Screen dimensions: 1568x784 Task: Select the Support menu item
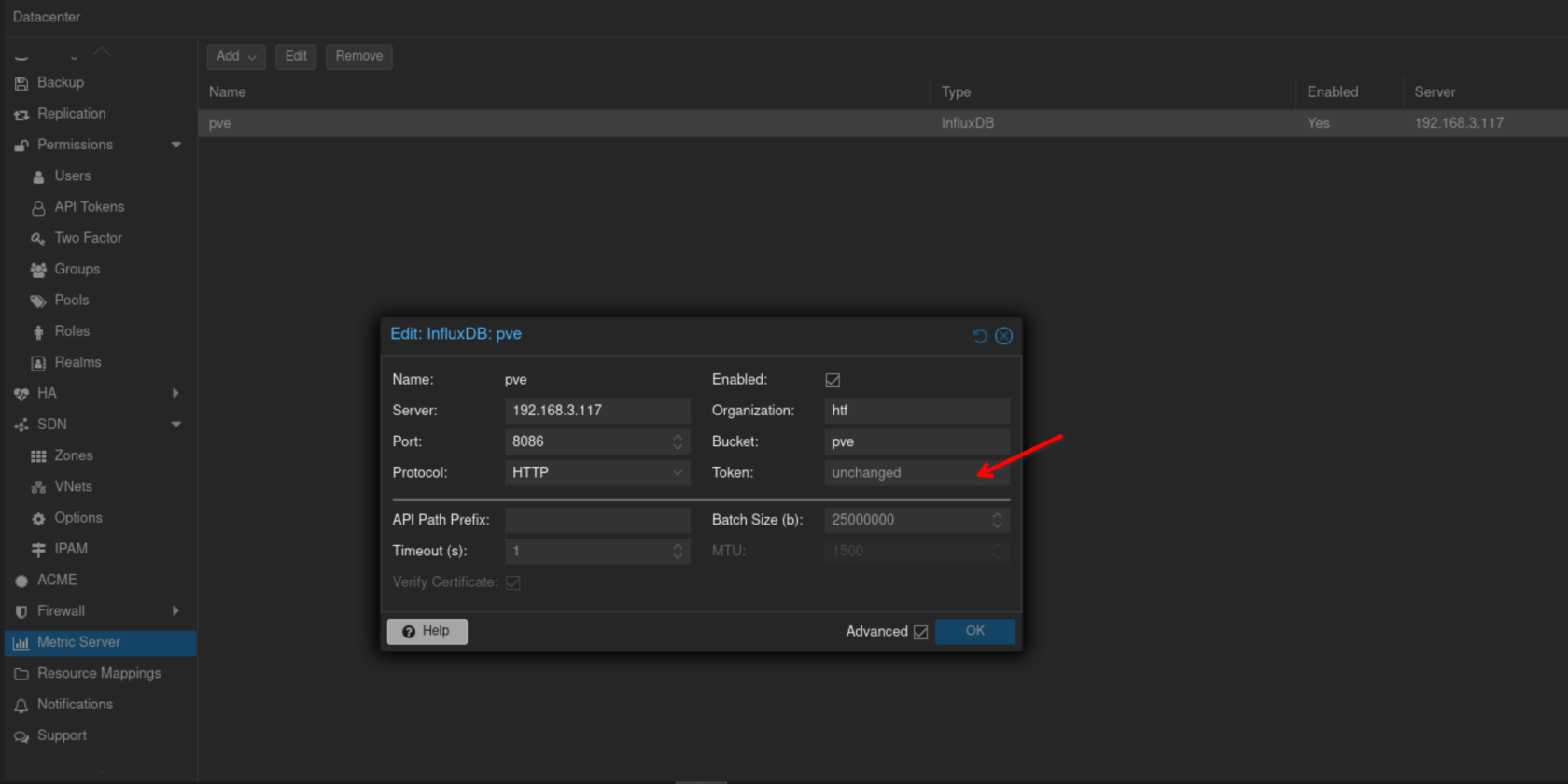pos(62,735)
